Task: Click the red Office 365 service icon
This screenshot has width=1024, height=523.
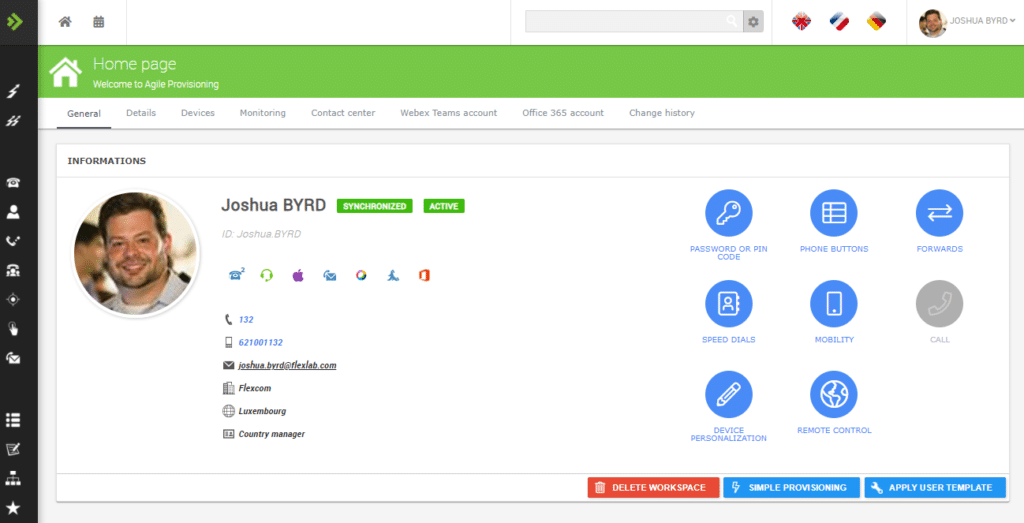Action: coord(424,275)
